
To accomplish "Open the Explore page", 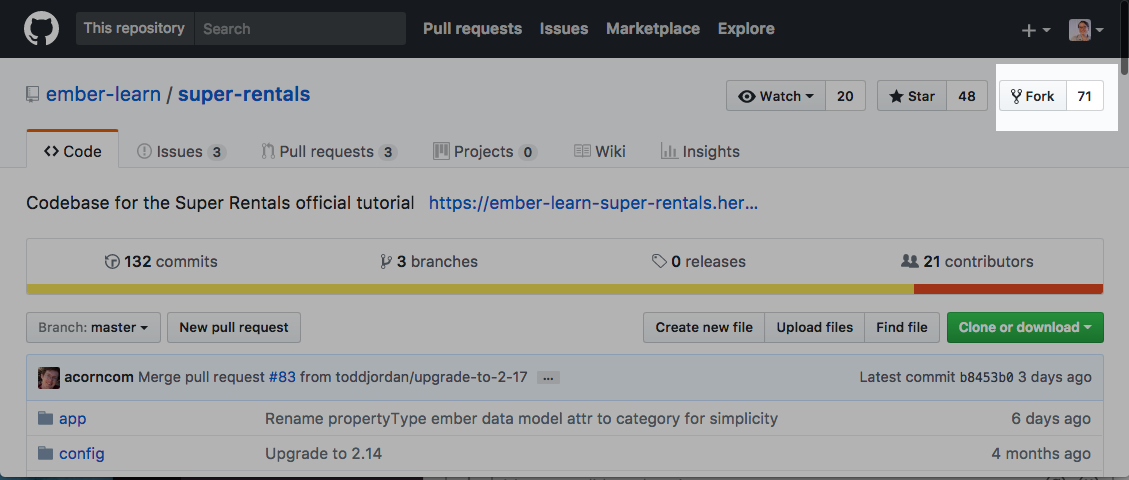I will pos(746,29).
